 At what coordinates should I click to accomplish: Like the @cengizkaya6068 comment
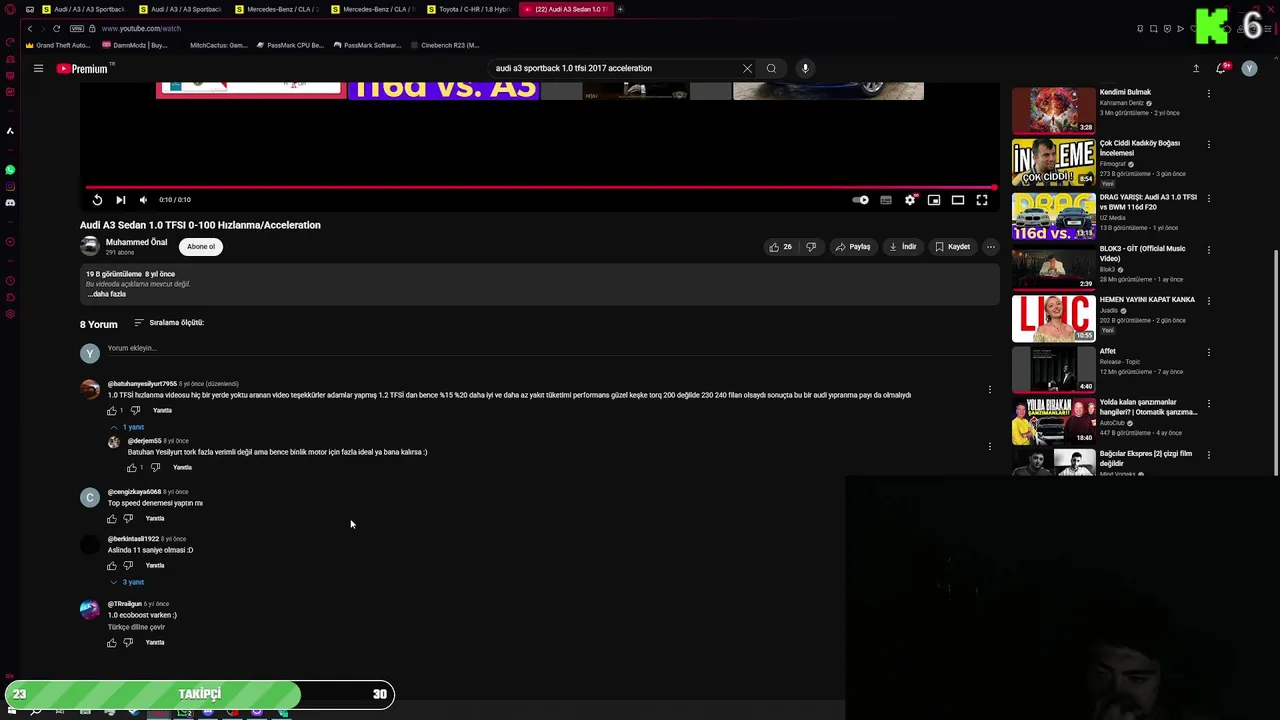coord(112,519)
